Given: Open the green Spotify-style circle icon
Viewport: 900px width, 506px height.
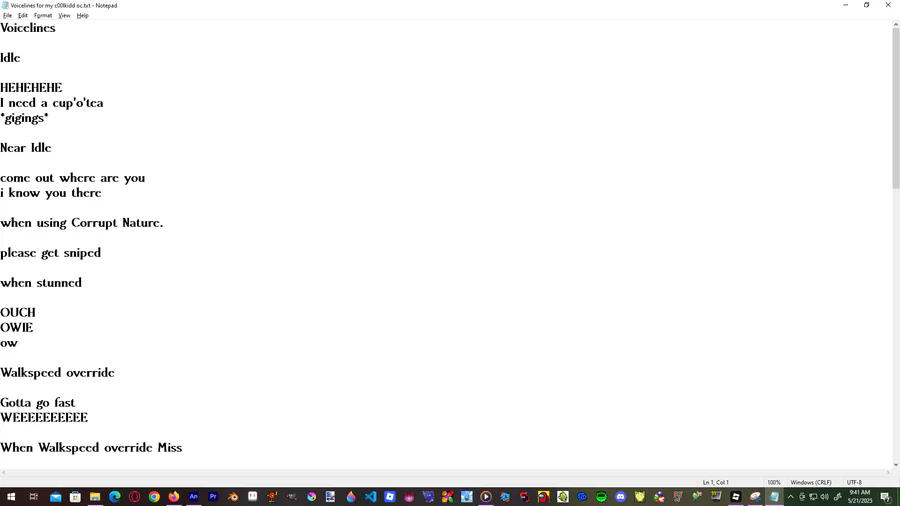Looking at the screenshot, I should tap(601, 497).
